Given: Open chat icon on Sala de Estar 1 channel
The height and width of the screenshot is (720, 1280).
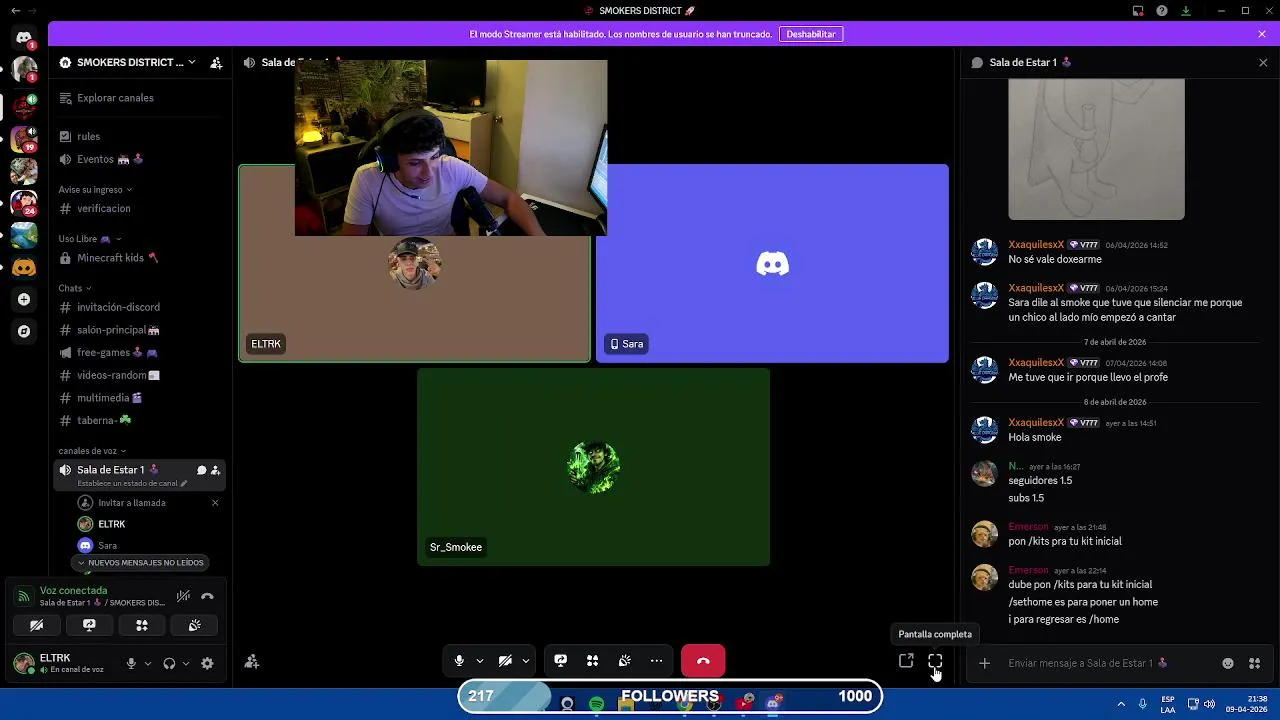Looking at the screenshot, I should click(x=201, y=470).
